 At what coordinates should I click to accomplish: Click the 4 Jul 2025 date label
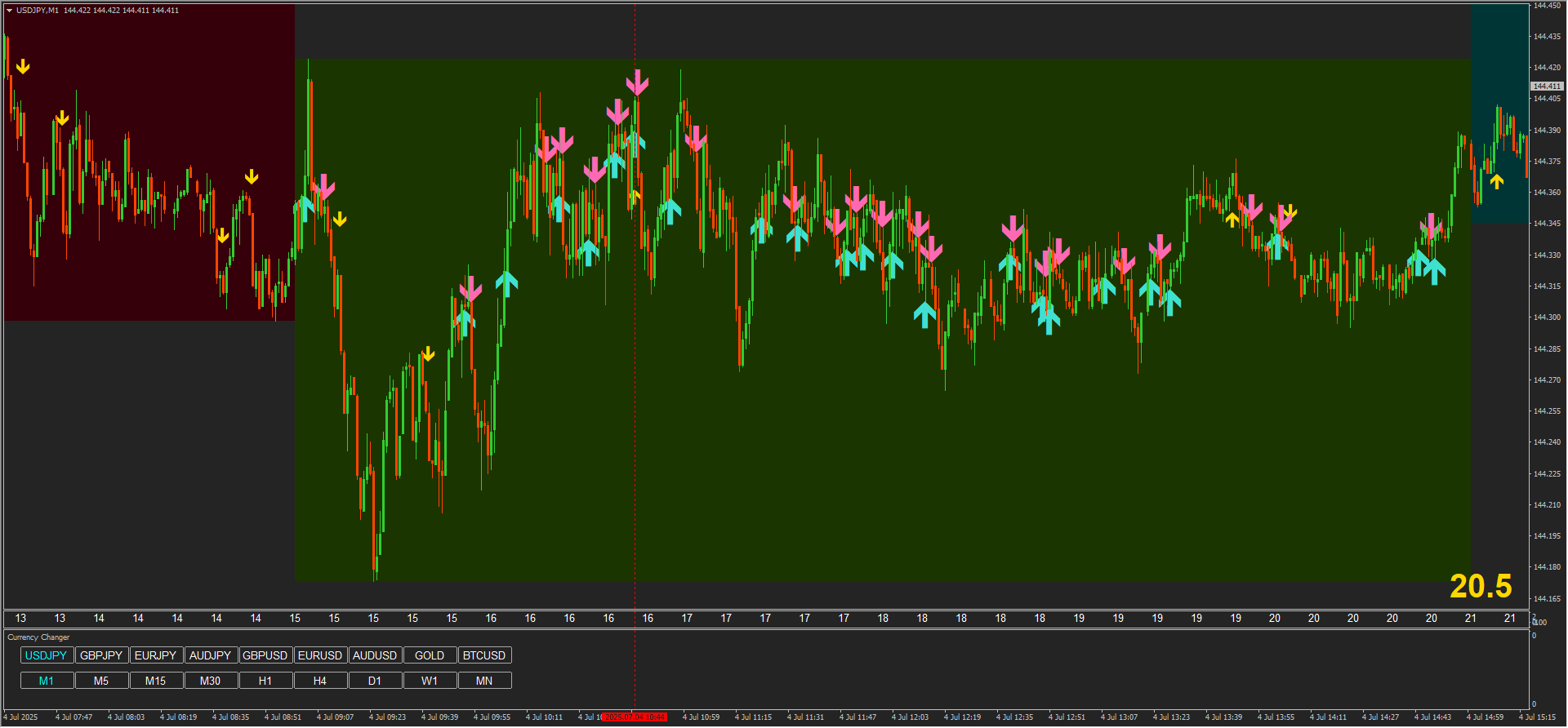tap(20, 717)
